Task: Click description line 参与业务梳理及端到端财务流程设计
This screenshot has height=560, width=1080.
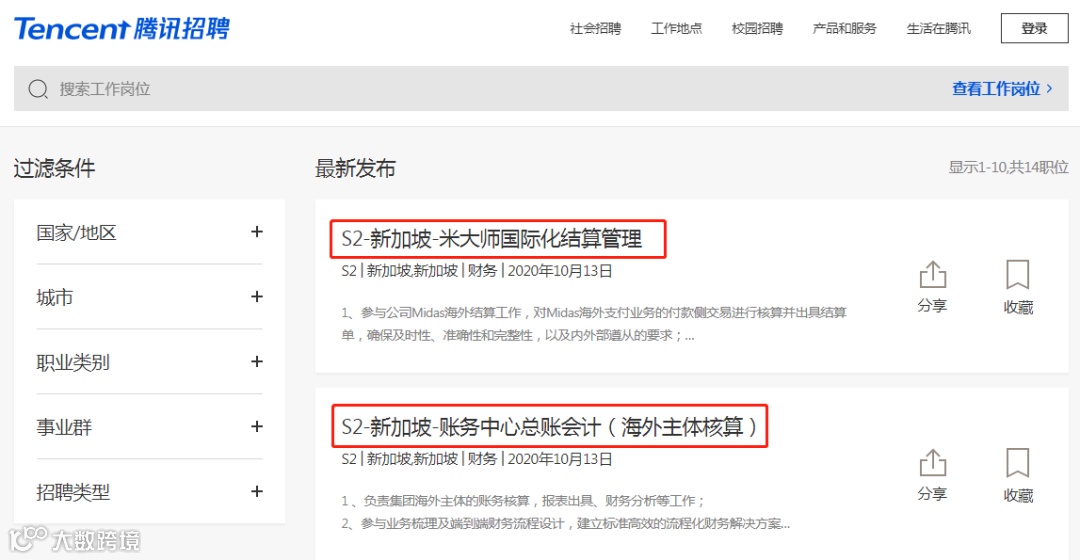Action: [x=565, y=524]
